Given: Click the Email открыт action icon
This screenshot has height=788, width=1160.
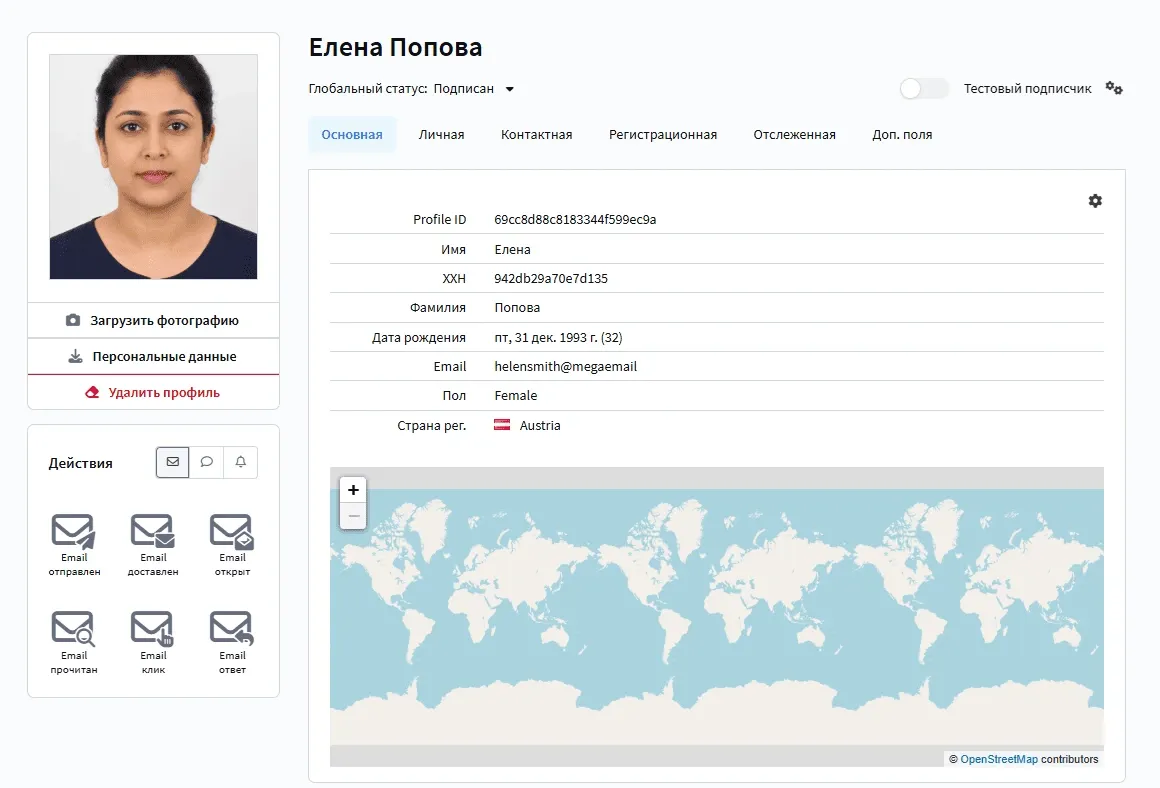Looking at the screenshot, I should click(x=232, y=531).
